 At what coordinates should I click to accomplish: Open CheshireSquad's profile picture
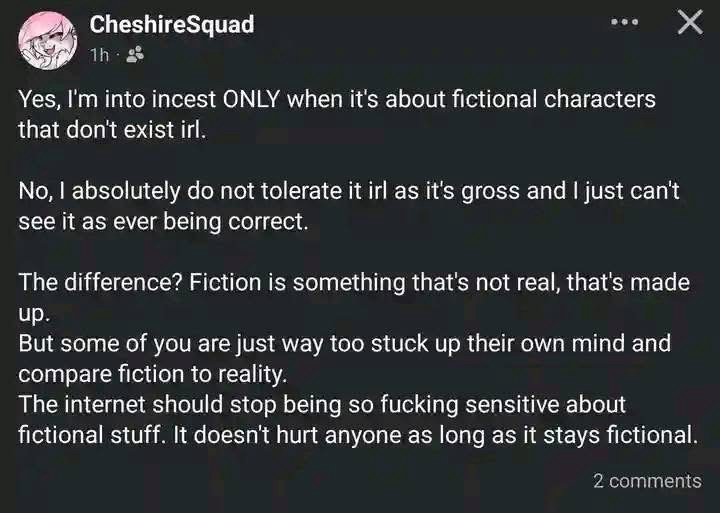46,40
